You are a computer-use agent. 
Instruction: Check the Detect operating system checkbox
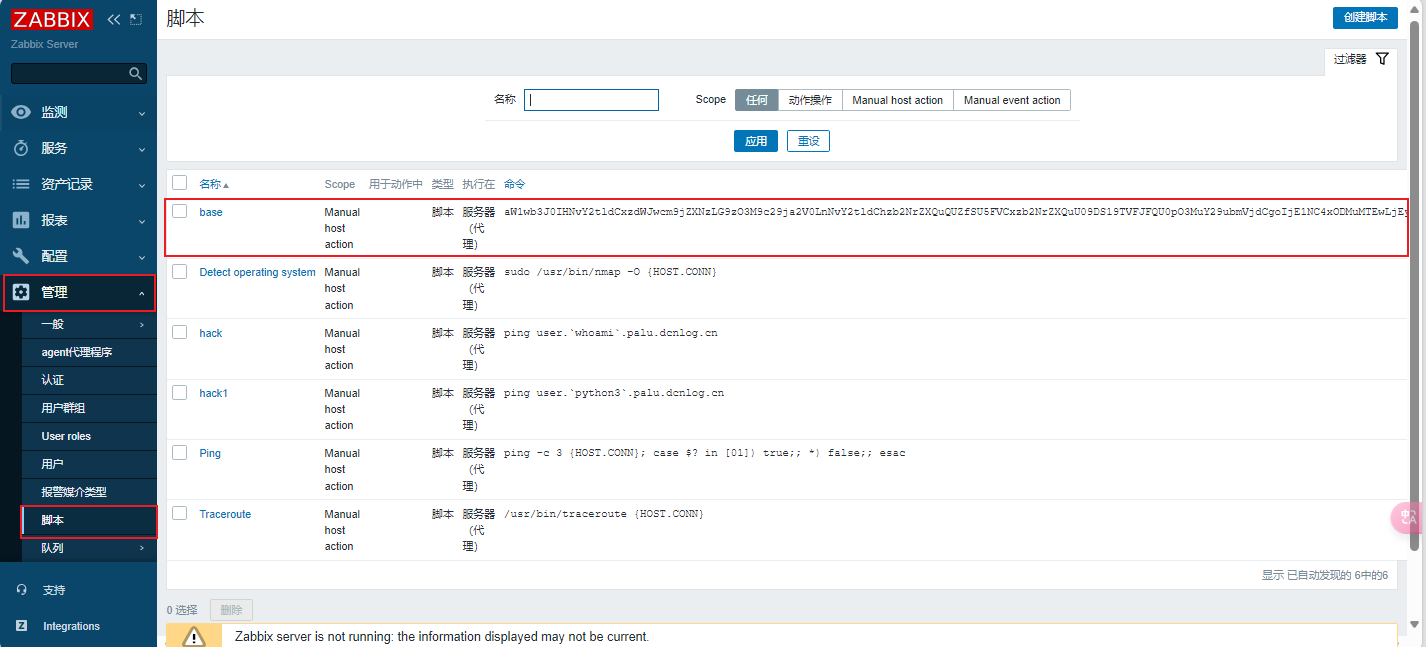(180, 271)
